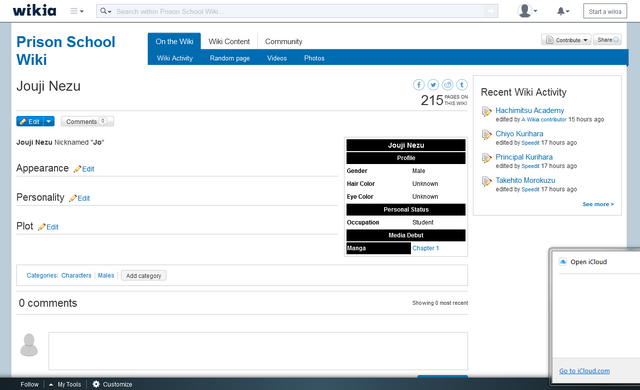Click the Customize gear icon

[x=96, y=384]
